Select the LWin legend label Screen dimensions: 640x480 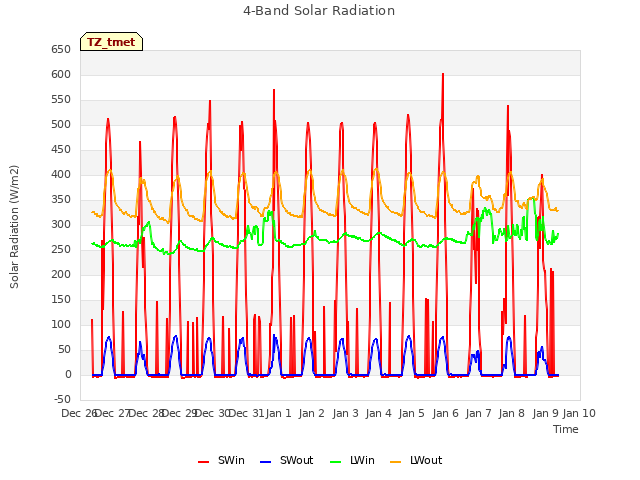pyautogui.click(x=362, y=460)
